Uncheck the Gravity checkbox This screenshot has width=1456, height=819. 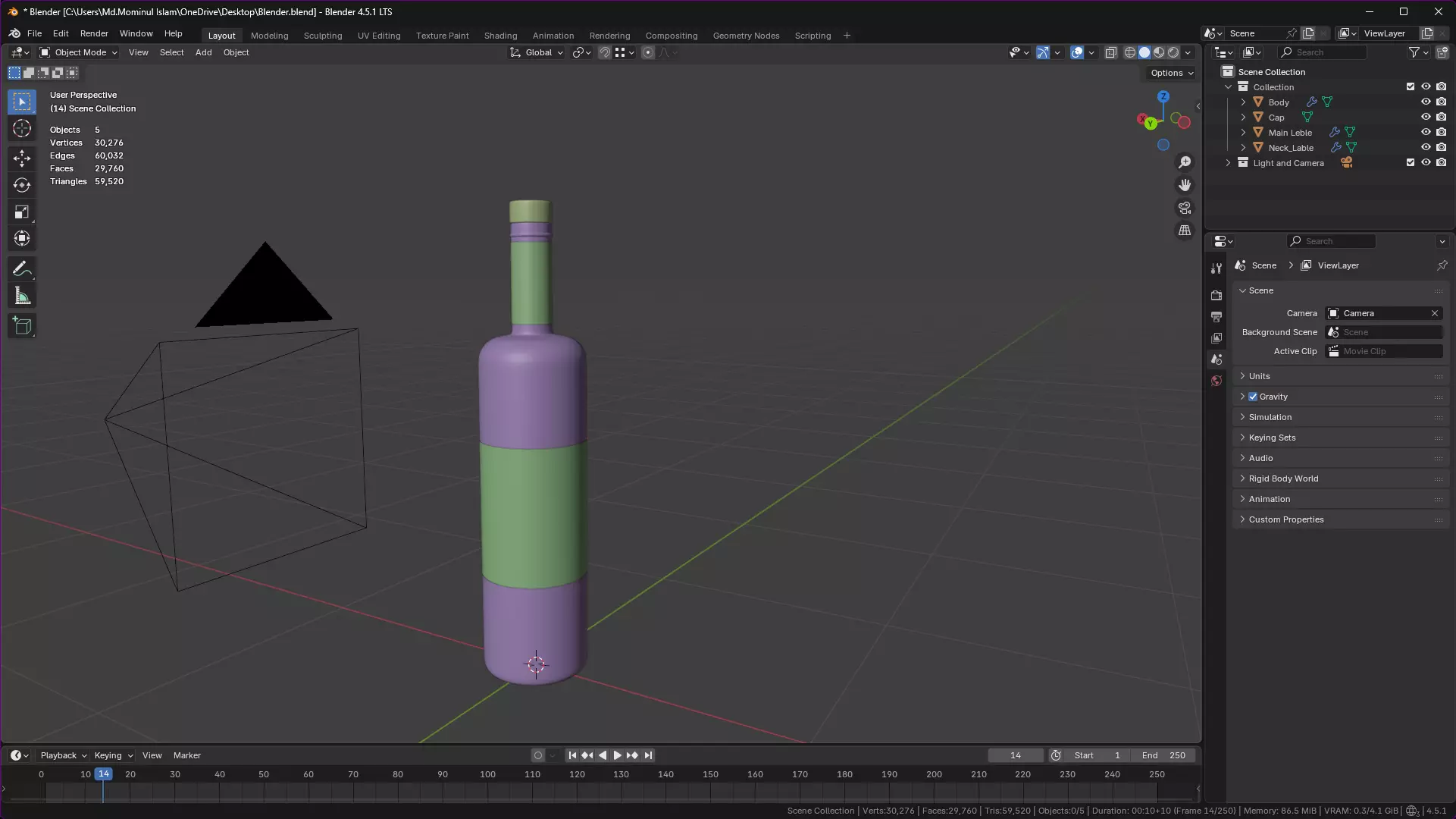[x=1253, y=397]
